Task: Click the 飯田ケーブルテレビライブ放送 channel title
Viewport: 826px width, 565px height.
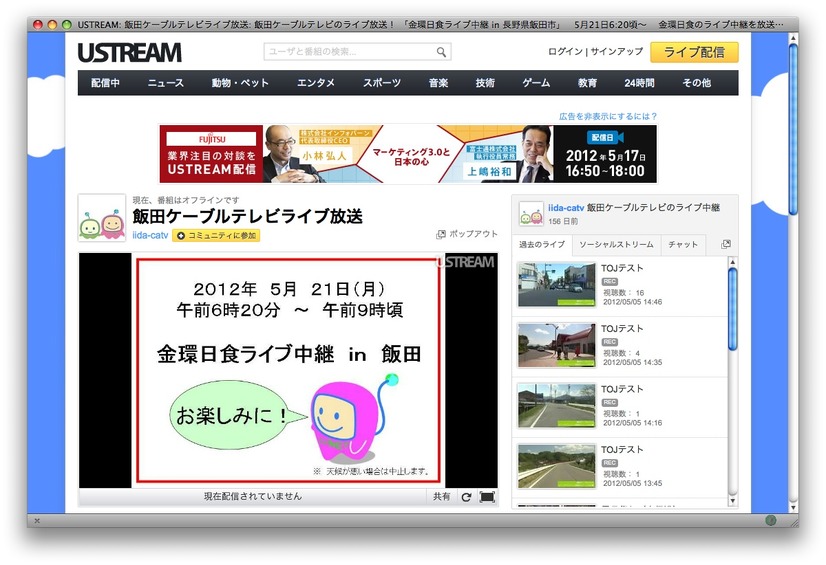Action: click(x=248, y=216)
